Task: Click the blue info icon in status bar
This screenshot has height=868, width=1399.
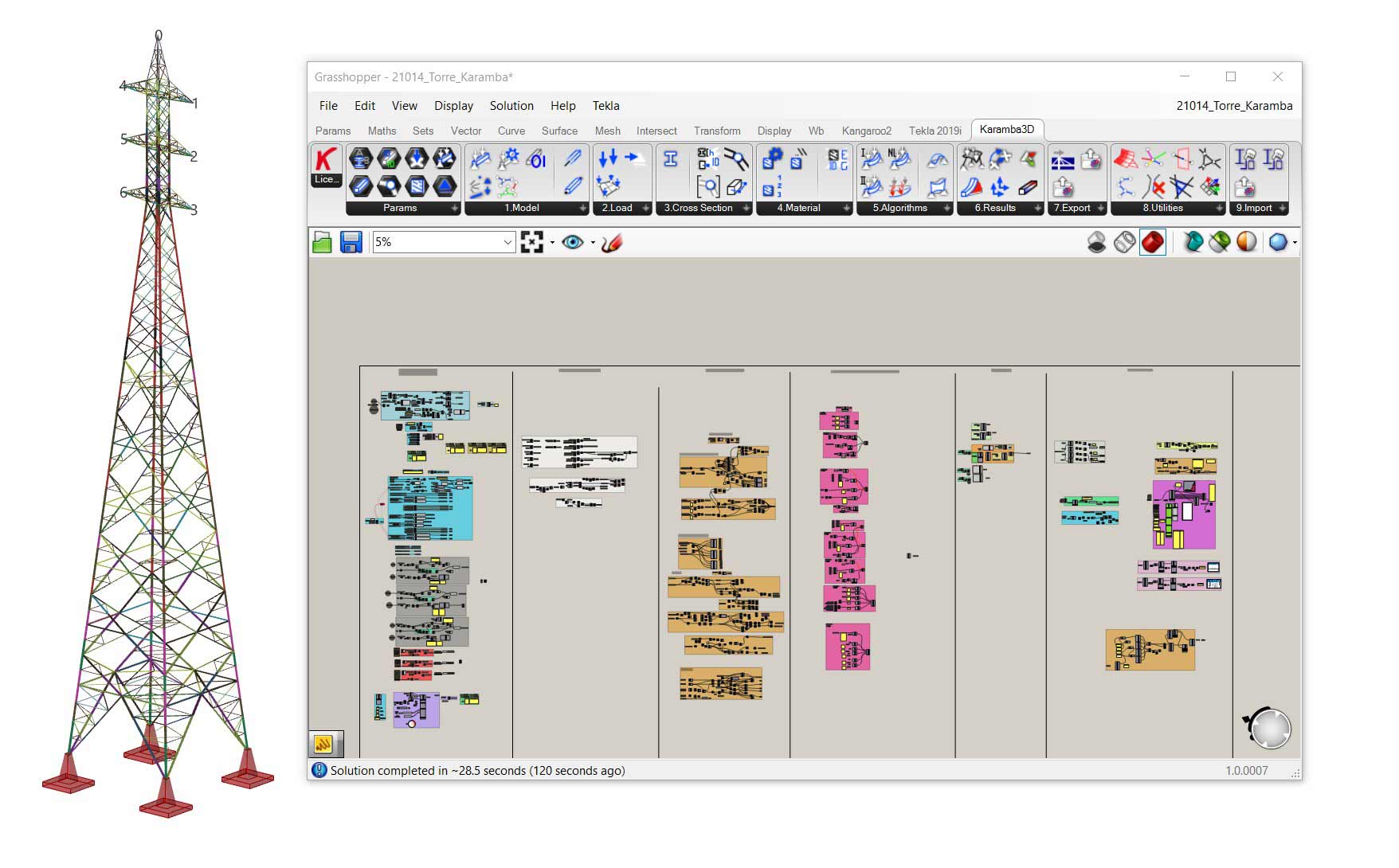Action: [x=319, y=770]
